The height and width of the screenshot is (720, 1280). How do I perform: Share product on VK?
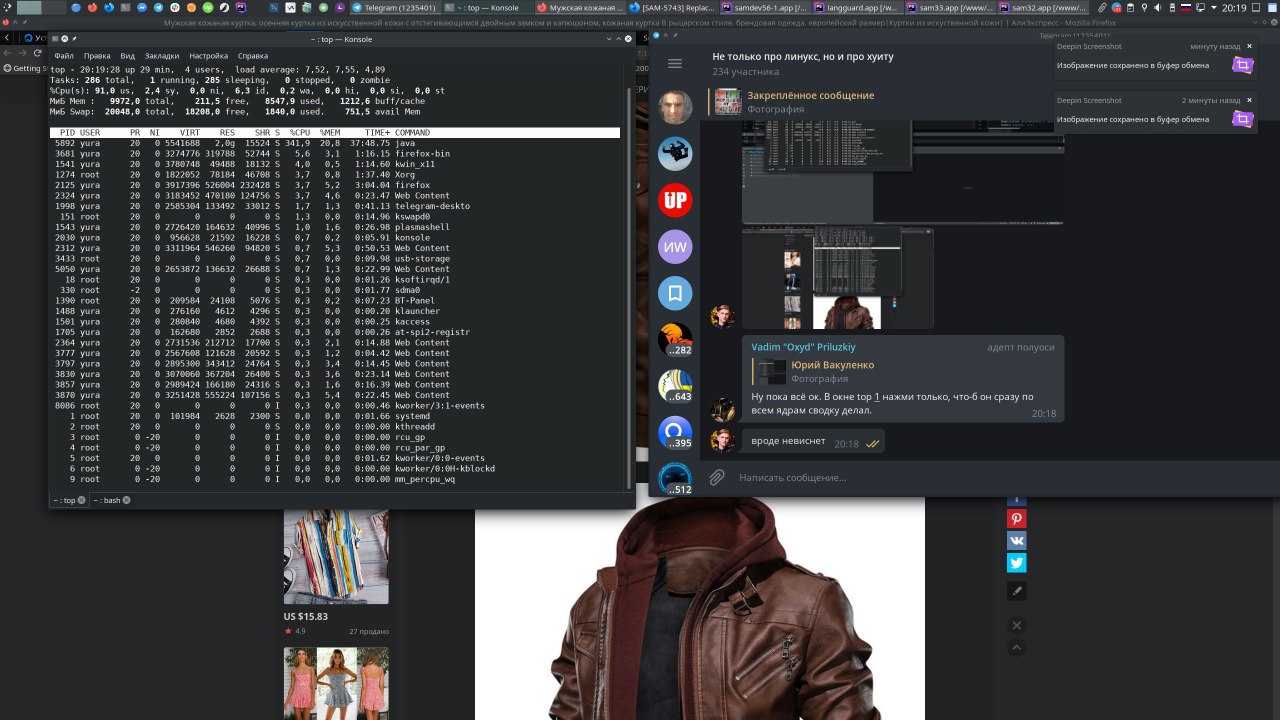pos(1016,541)
